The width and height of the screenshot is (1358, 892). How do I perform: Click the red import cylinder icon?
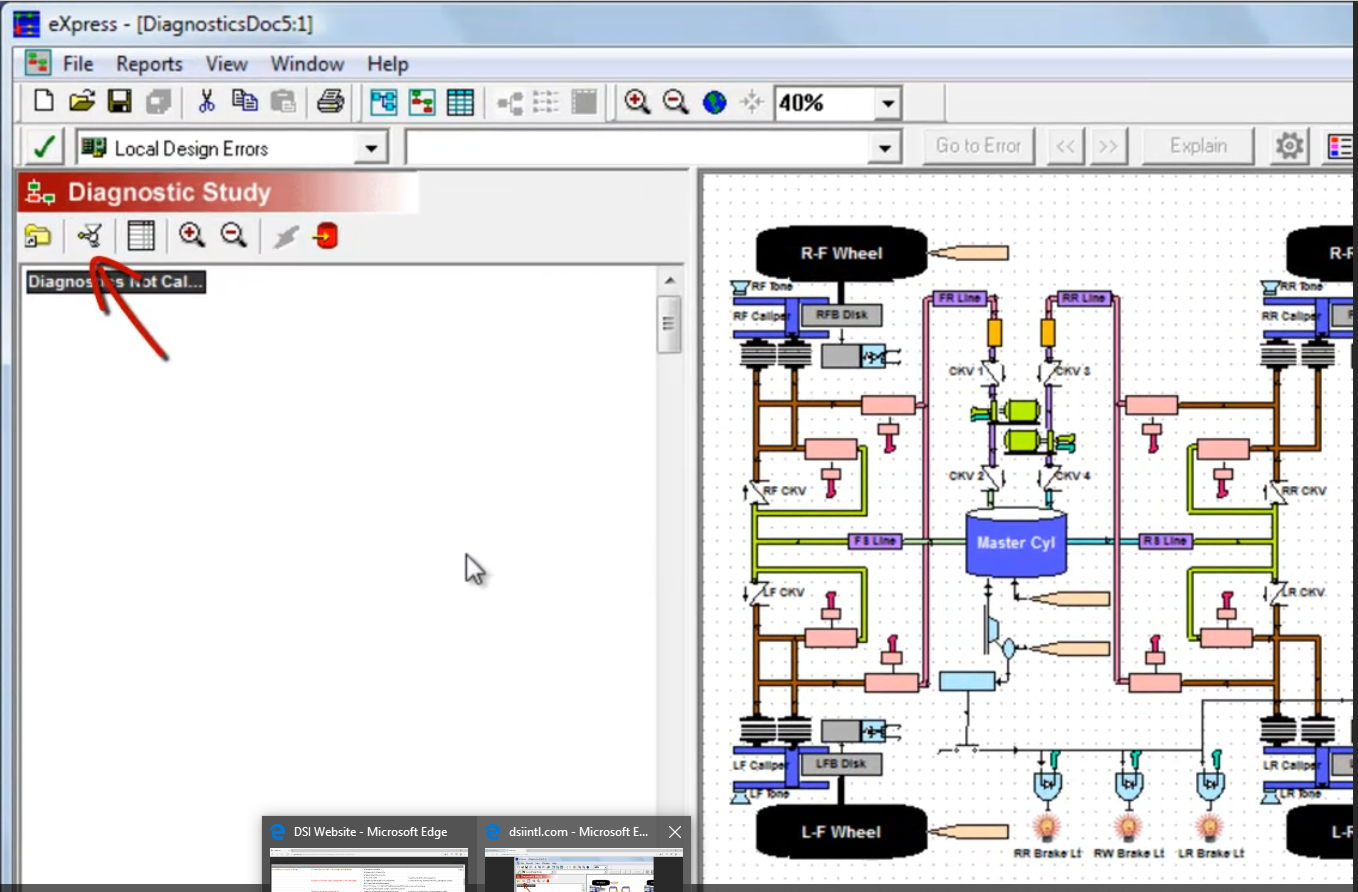[x=326, y=236]
